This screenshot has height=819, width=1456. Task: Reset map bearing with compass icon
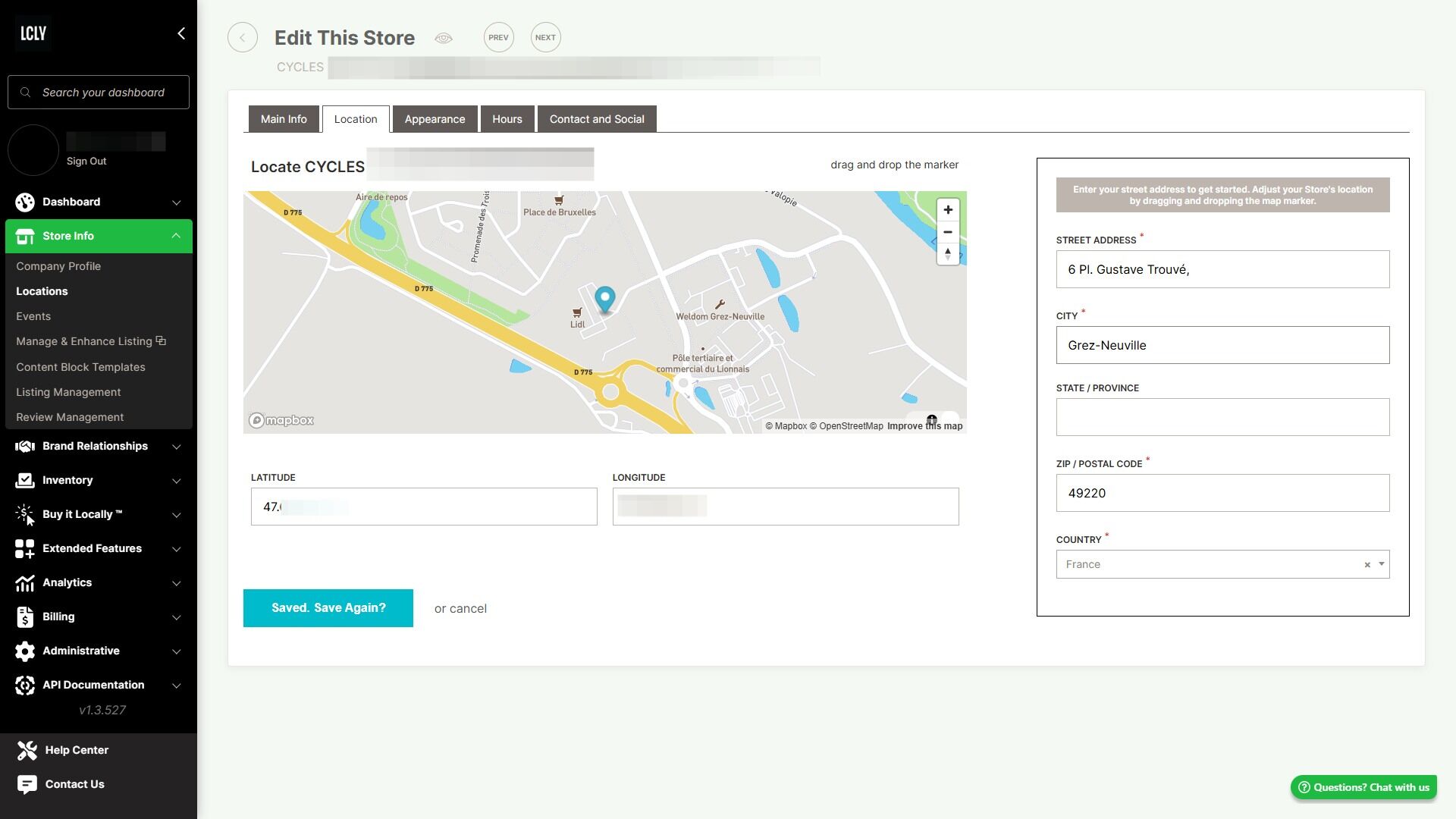point(947,254)
